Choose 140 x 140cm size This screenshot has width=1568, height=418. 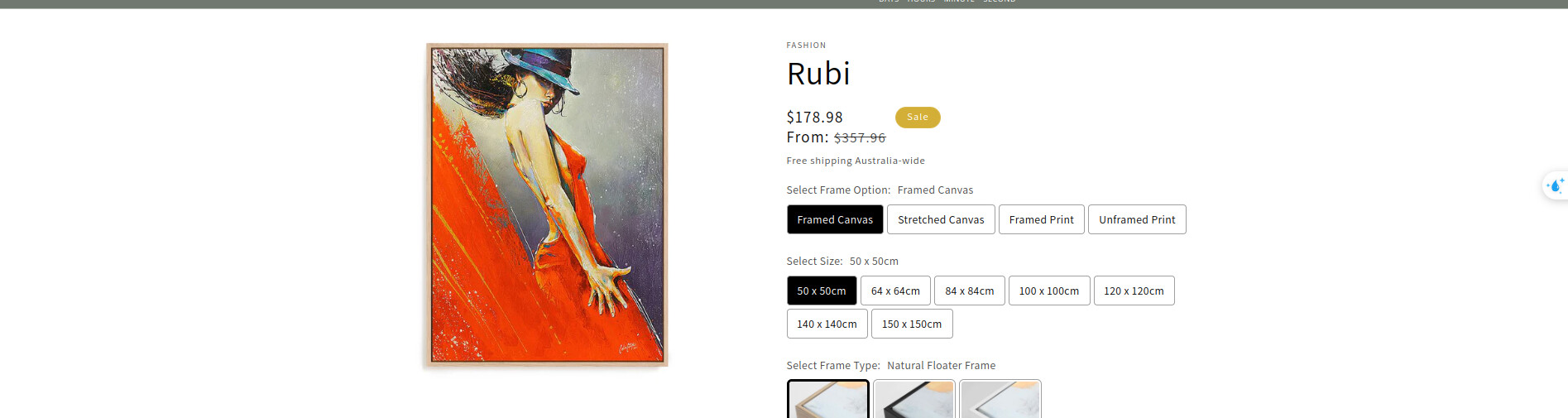click(827, 324)
